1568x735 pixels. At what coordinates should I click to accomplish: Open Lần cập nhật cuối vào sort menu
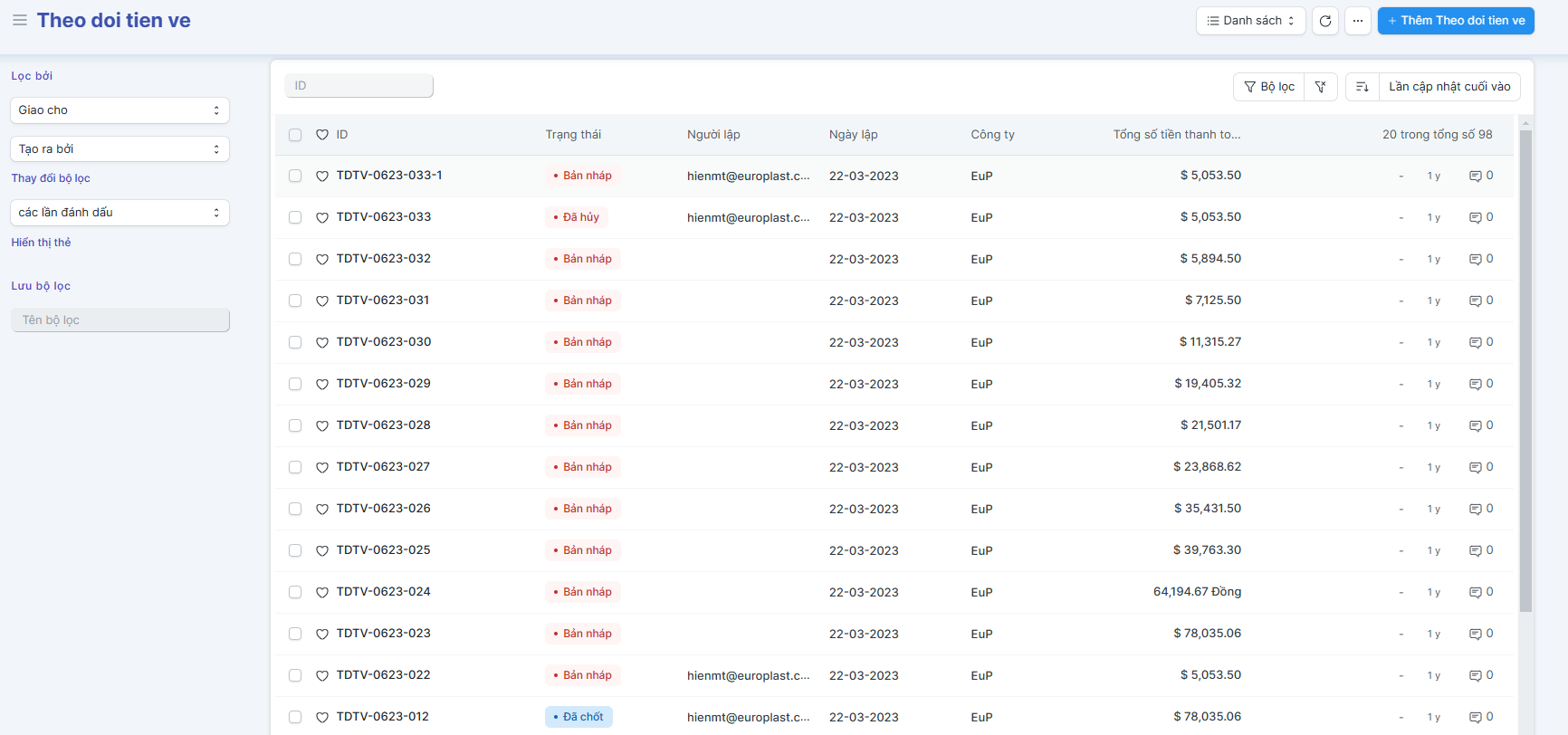pos(1448,87)
